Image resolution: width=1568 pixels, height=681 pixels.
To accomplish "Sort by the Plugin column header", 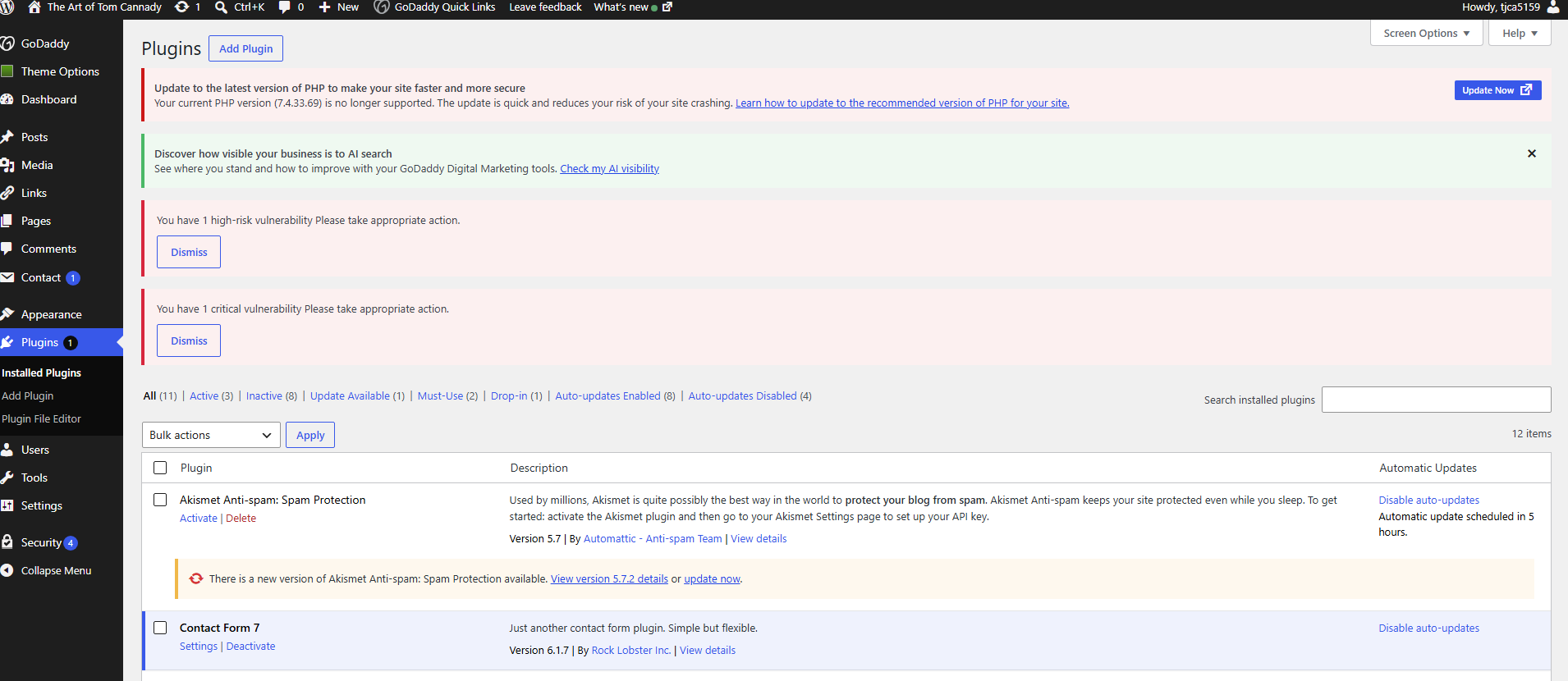I will coord(196,468).
